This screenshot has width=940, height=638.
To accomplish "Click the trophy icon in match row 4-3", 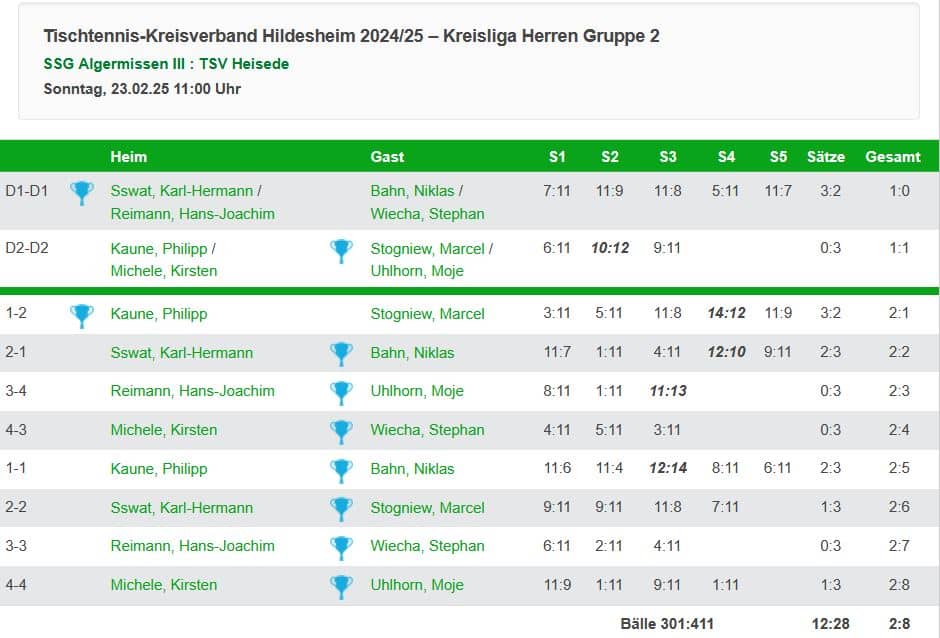I will pyautogui.click(x=341, y=432).
